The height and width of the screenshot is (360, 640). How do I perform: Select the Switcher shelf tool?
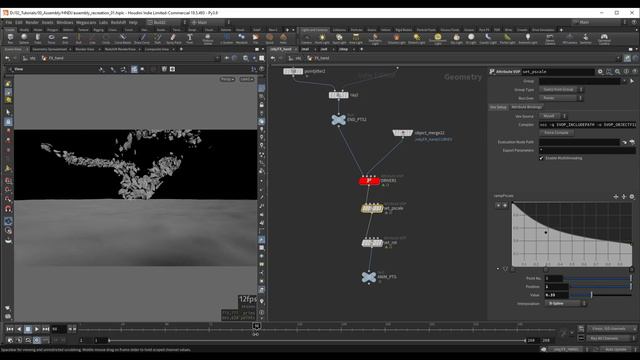586,39
